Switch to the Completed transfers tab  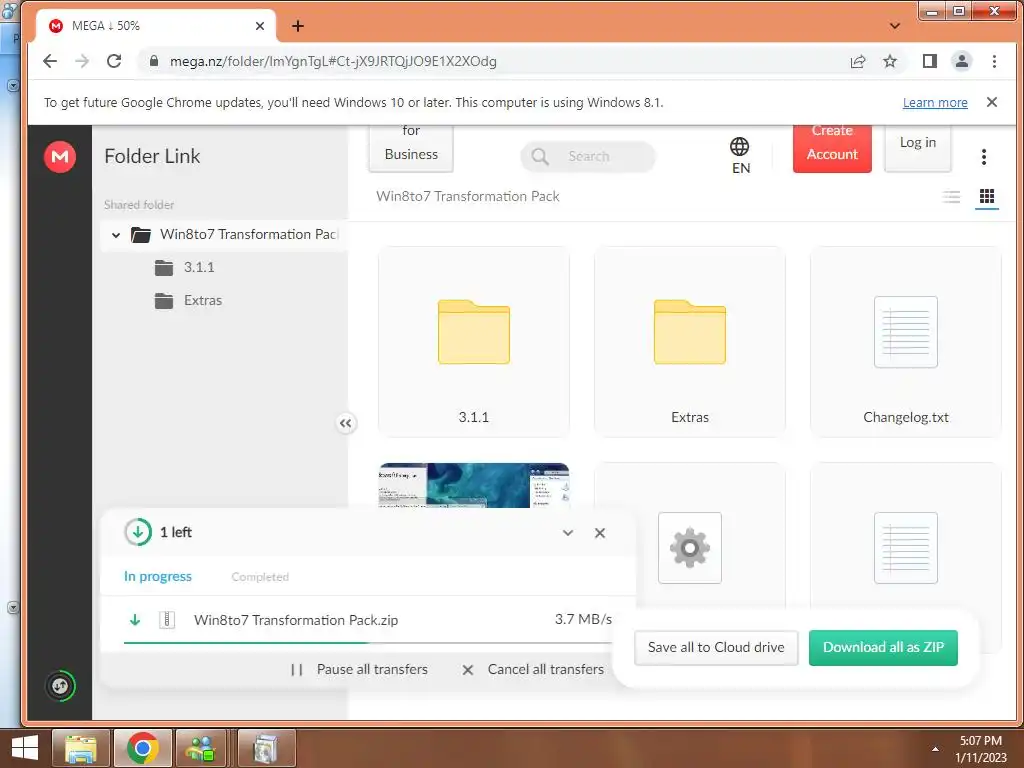[x=260, y=577]
